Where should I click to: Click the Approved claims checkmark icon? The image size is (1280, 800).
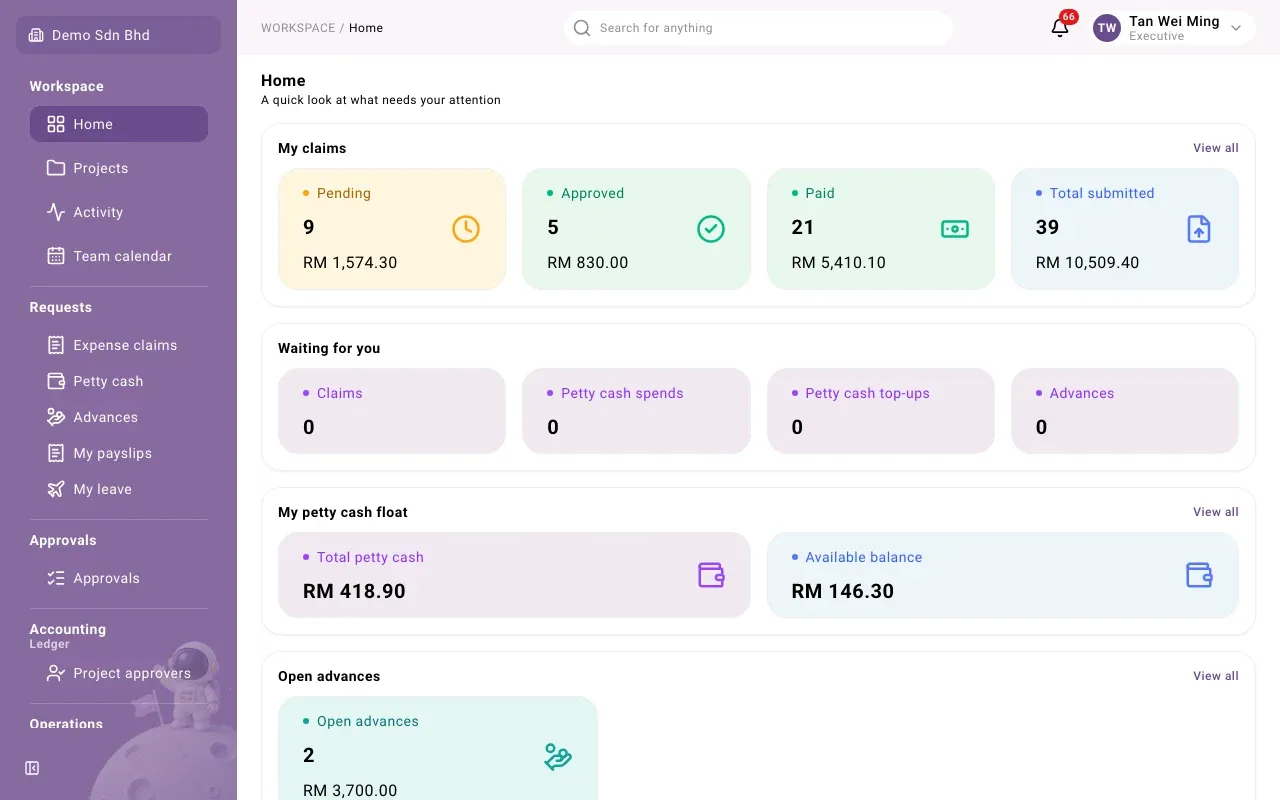tap(710, 229)
